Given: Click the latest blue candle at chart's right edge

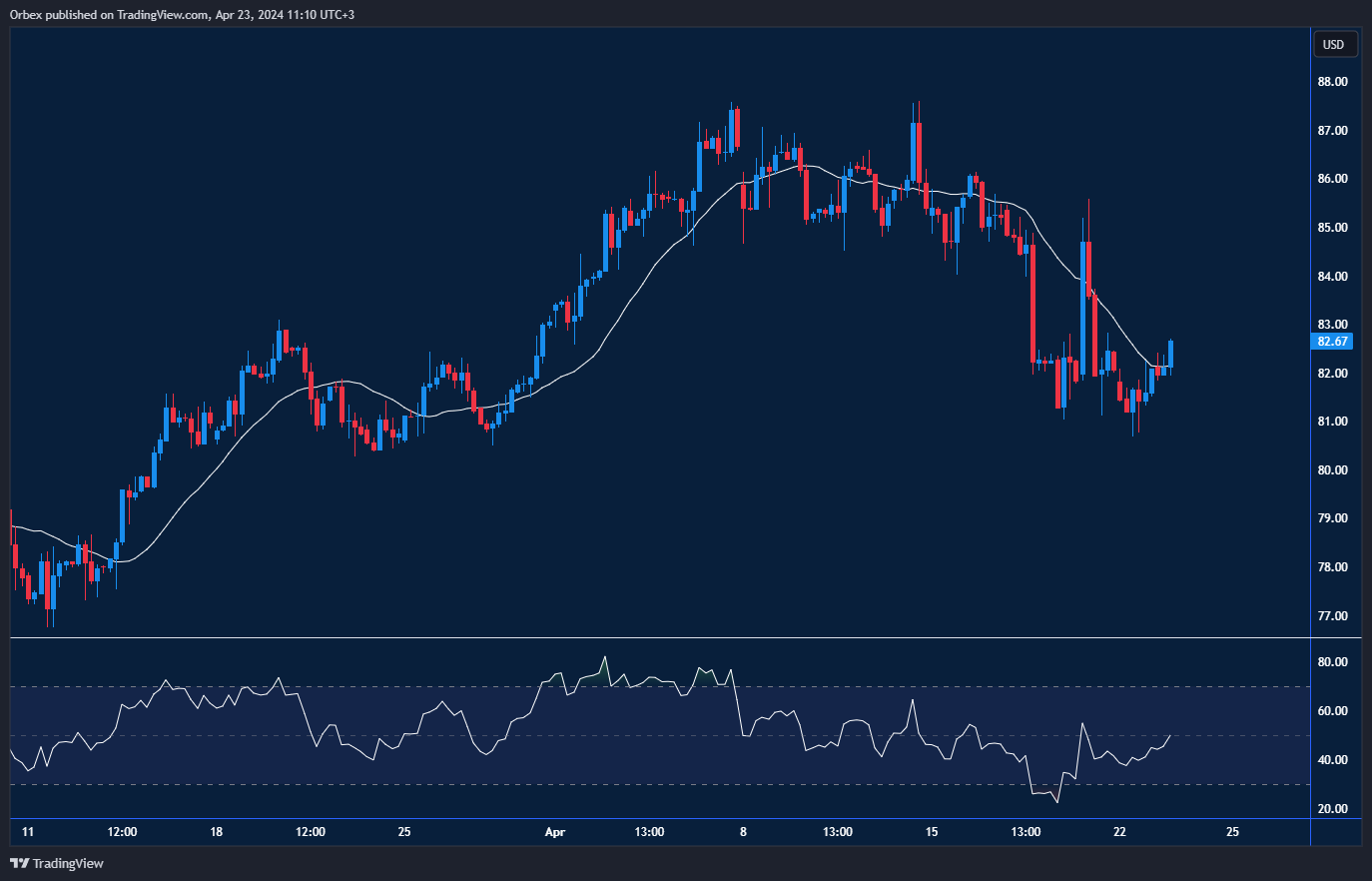Looking at the screenshot, I should [1170, 354].
